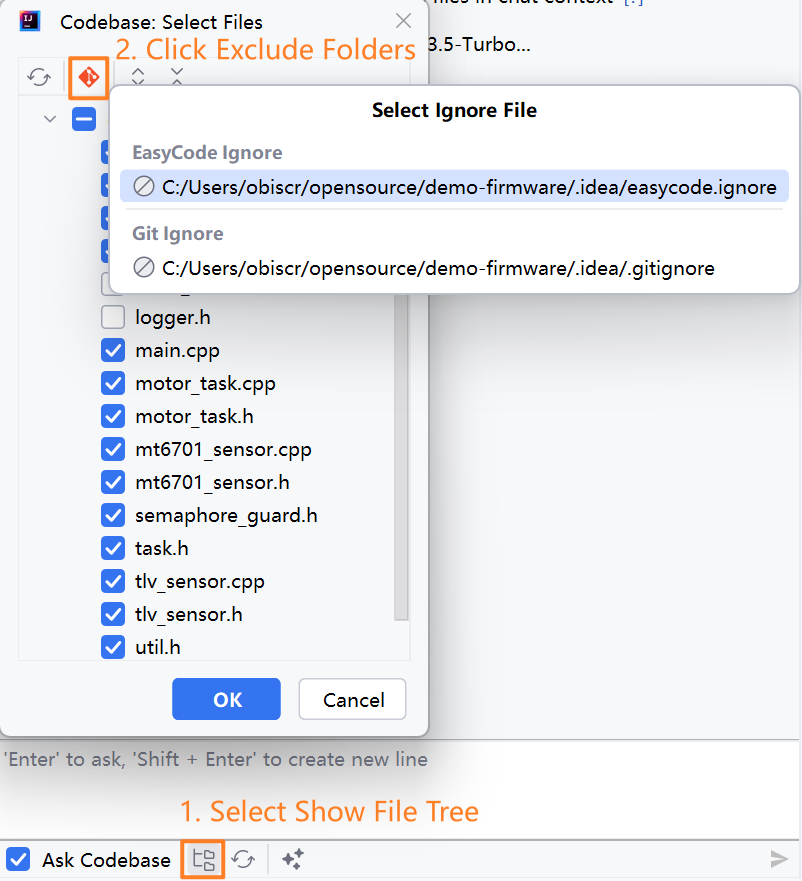Click the sync icon beside Show File Tree
Screen dimensions: 802x881
click(243, 859)
